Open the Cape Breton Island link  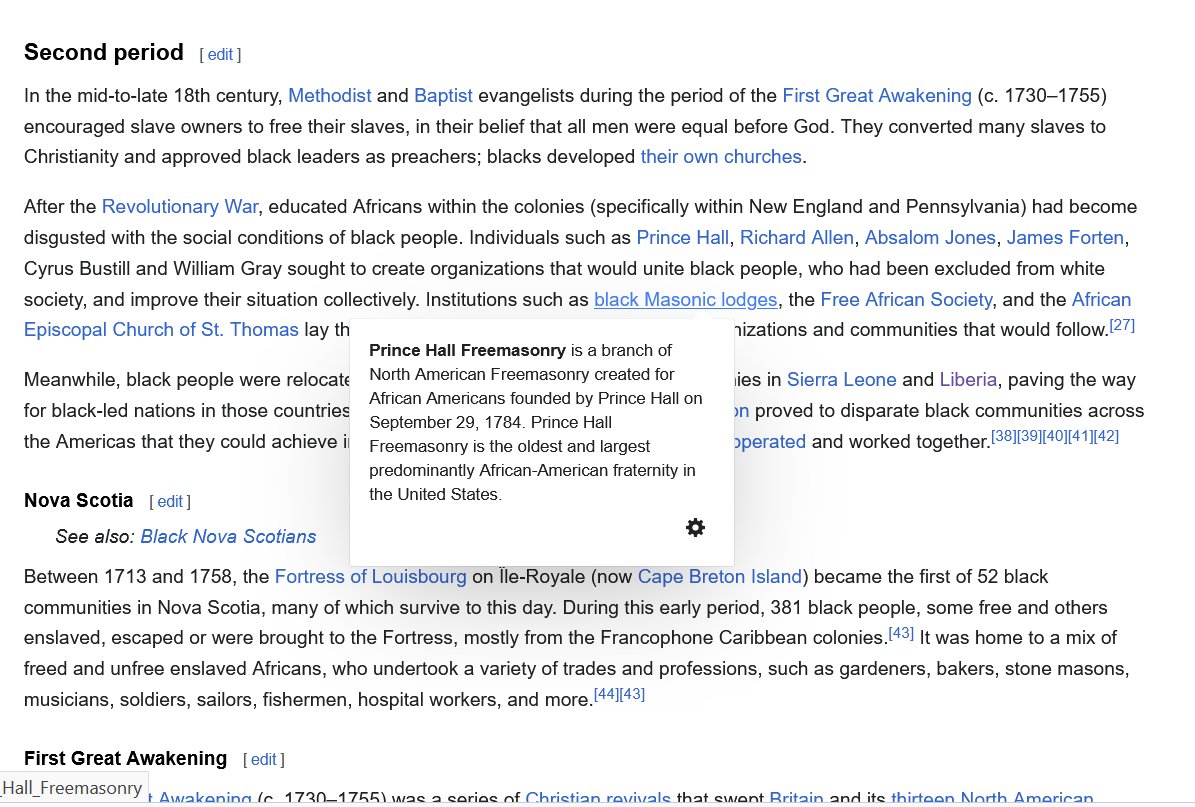(719, 577)
